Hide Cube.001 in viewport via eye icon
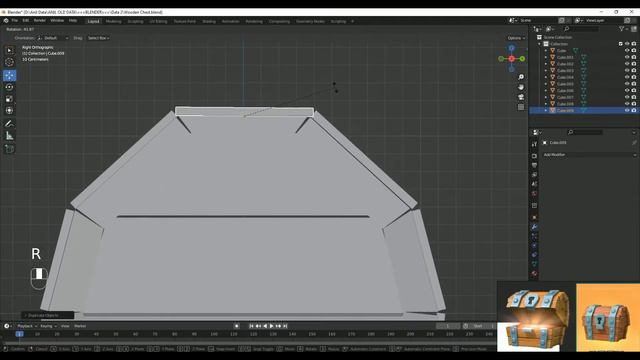 pos(627,58)
